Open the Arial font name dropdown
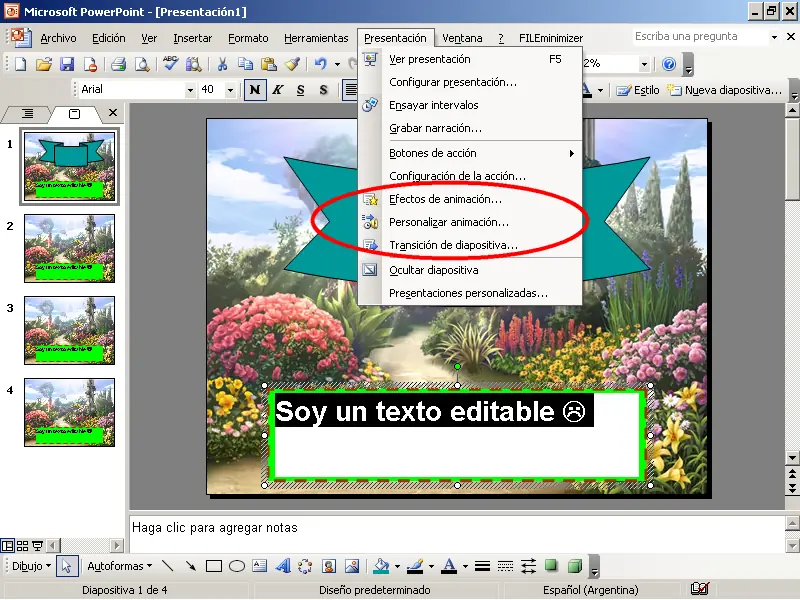Screen dimensions: 800x600 pos(190,90)
